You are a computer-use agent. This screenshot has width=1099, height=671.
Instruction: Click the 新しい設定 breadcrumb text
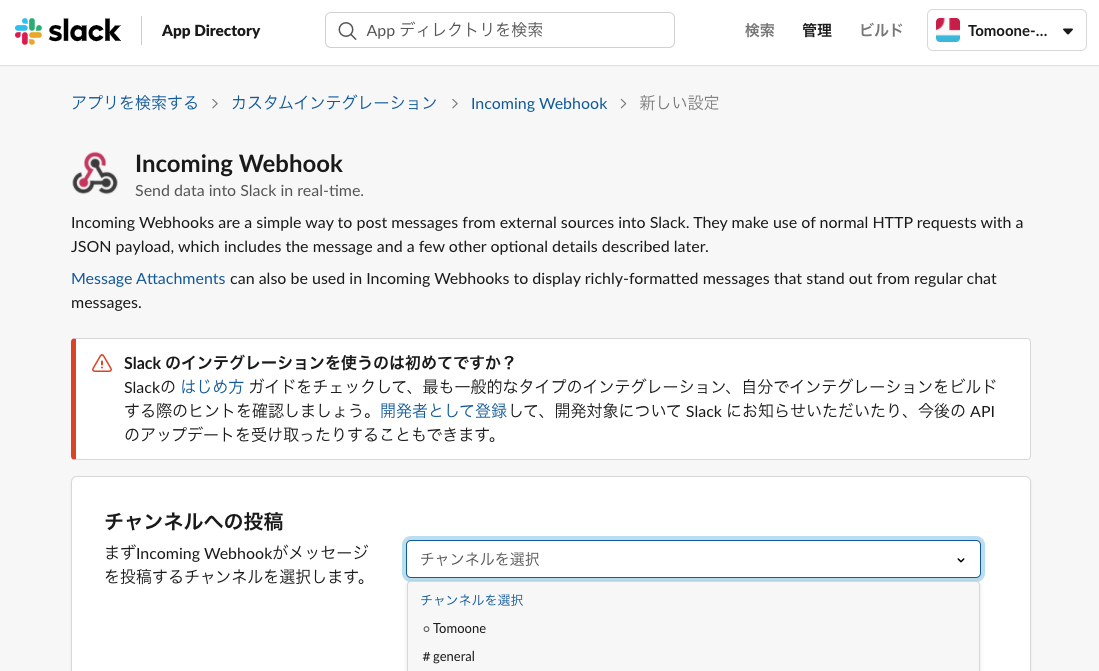(679, 103)
